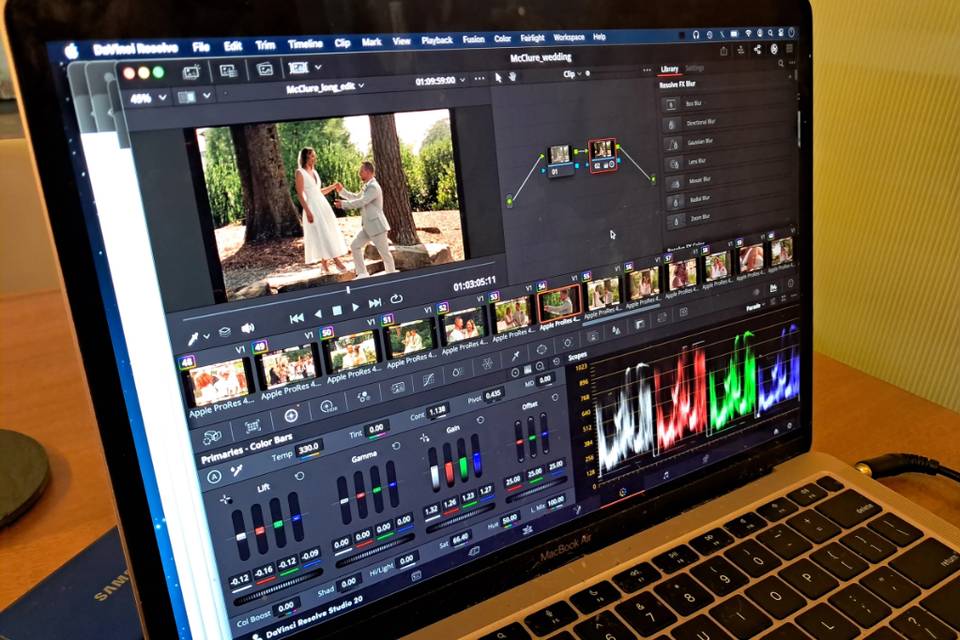Select node 01 in node graph
The height and width of the screenshot is (640, 960).
[559, 159]
